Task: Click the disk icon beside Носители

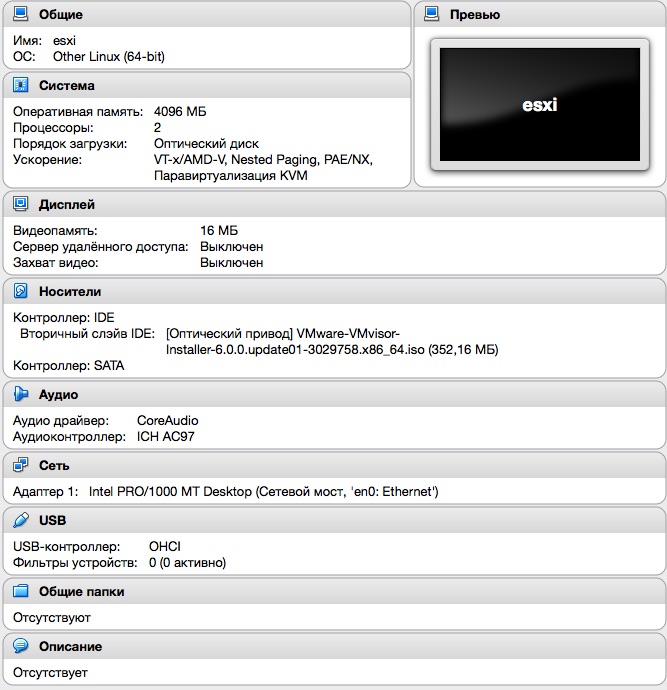Action: (20, 292)
